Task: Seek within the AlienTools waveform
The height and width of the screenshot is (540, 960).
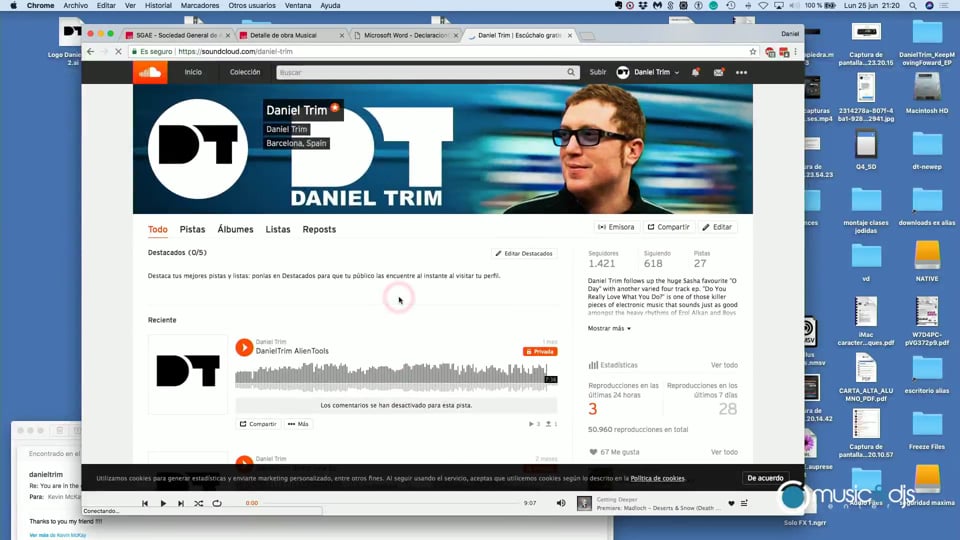Action: pos(396,377)
